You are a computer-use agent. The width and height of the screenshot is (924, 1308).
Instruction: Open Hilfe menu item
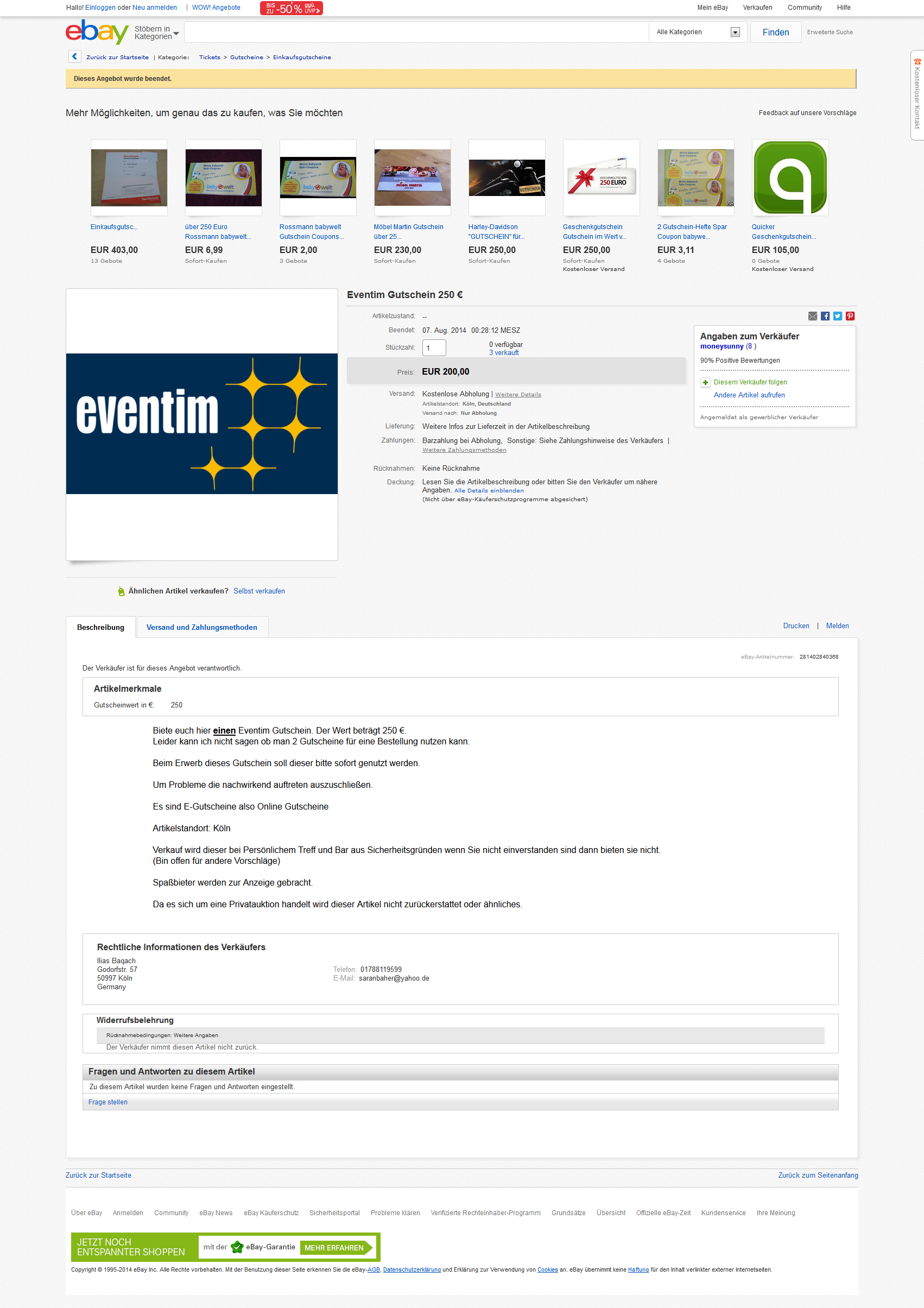tap(843, 8)
